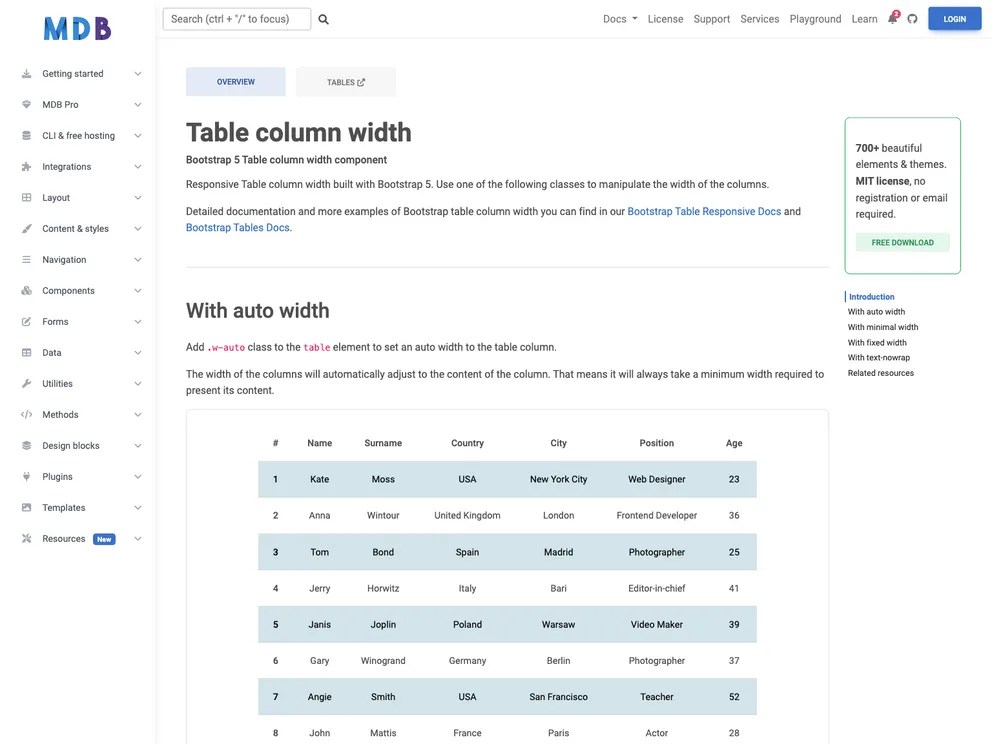
Task: Click the search magnifier icon
Action: click(321, 18)
